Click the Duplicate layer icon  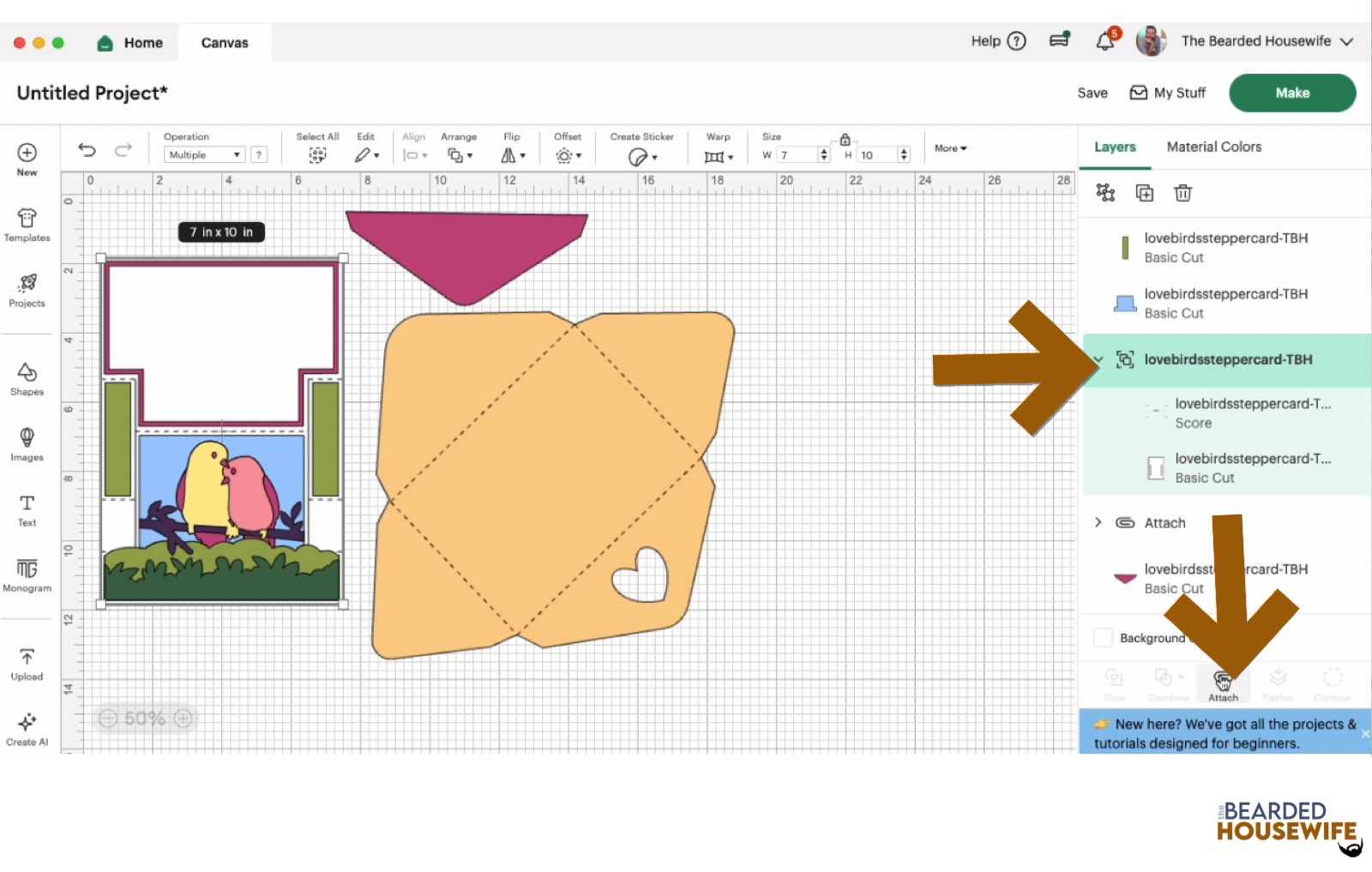[1144, 193]
